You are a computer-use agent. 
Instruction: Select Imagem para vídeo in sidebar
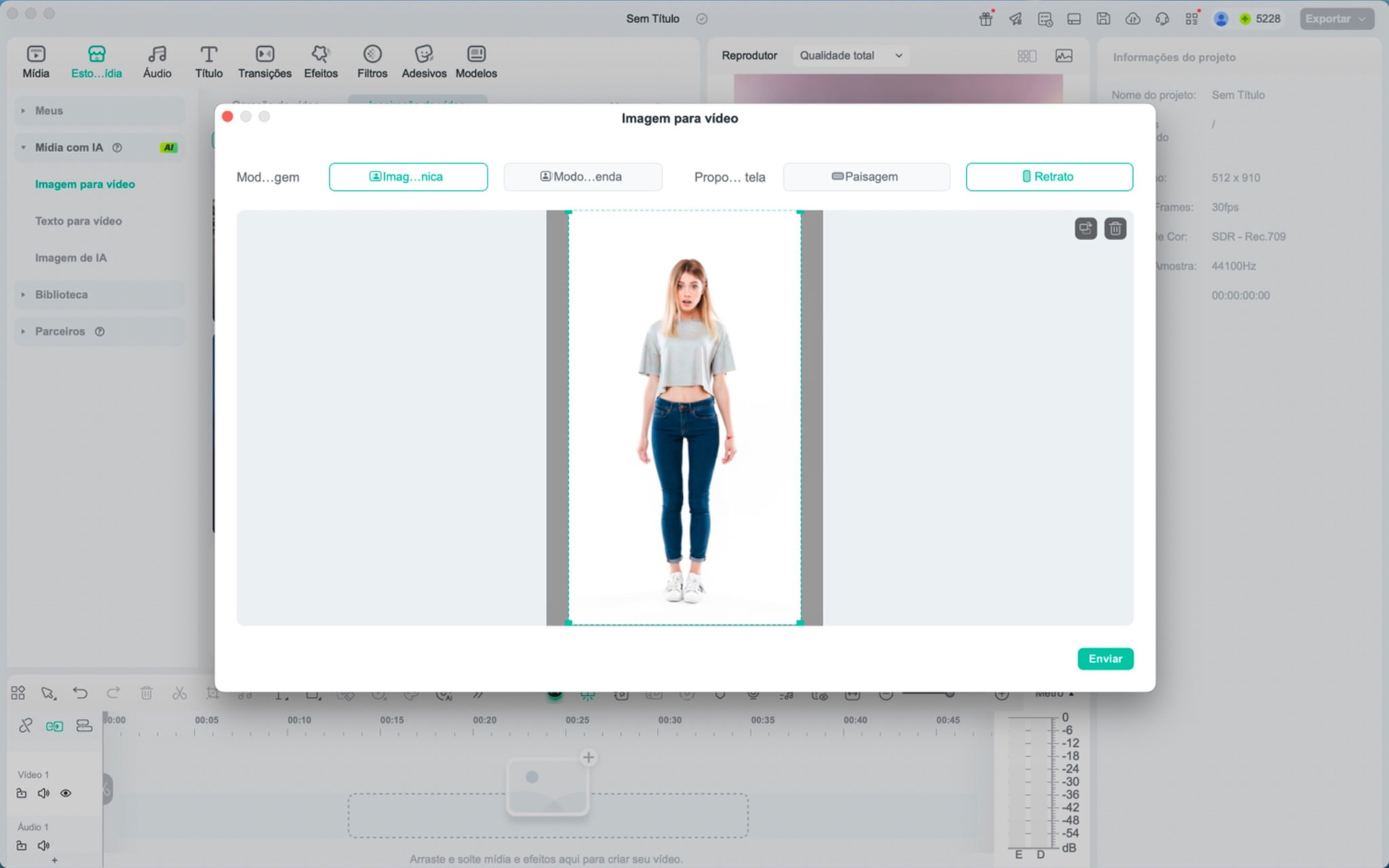tap(85, 184)
